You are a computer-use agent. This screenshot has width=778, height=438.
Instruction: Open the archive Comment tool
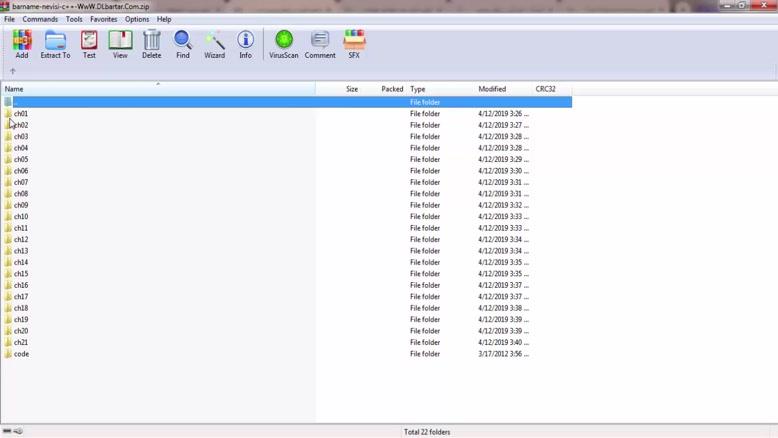[x=320, y=44]
